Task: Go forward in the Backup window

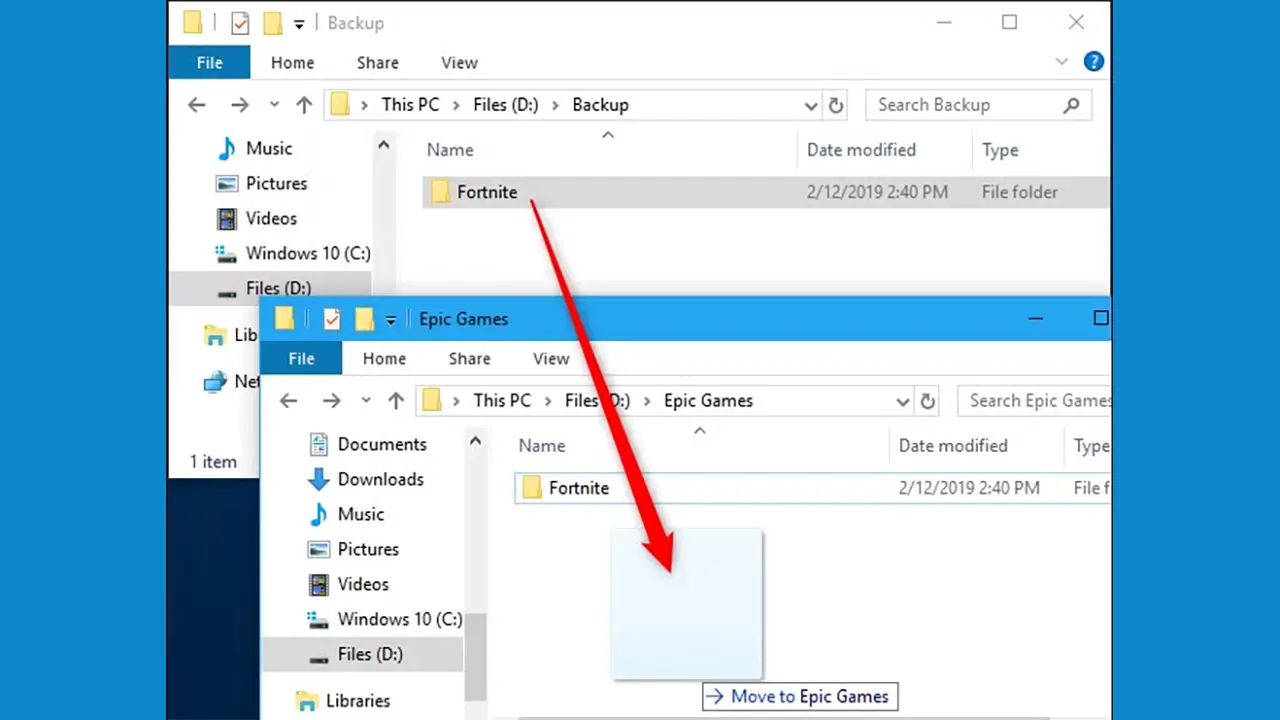Action: pyautogui.click(x=240, y=105)
